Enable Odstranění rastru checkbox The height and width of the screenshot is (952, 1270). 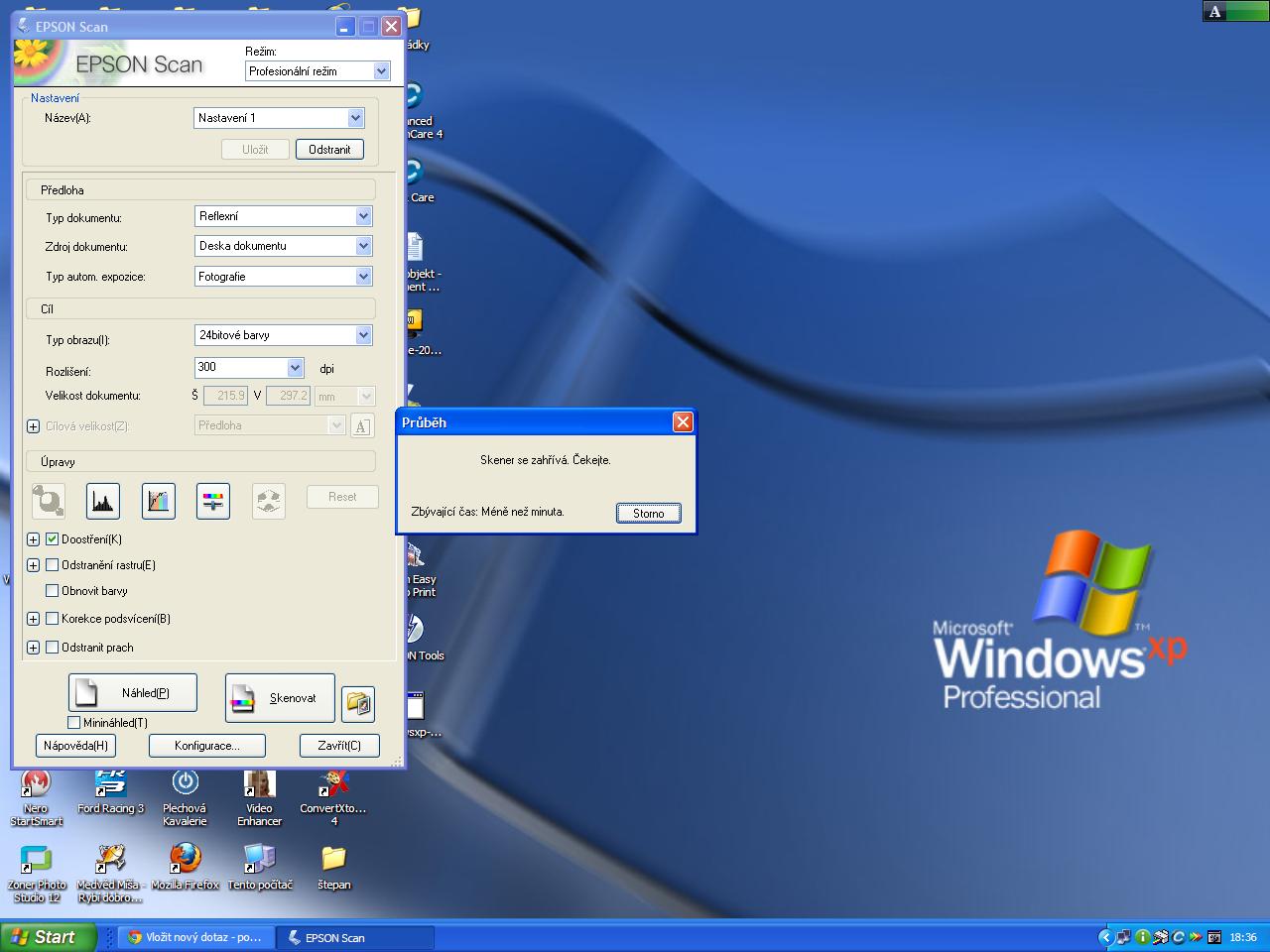click(x=53, y=565)
